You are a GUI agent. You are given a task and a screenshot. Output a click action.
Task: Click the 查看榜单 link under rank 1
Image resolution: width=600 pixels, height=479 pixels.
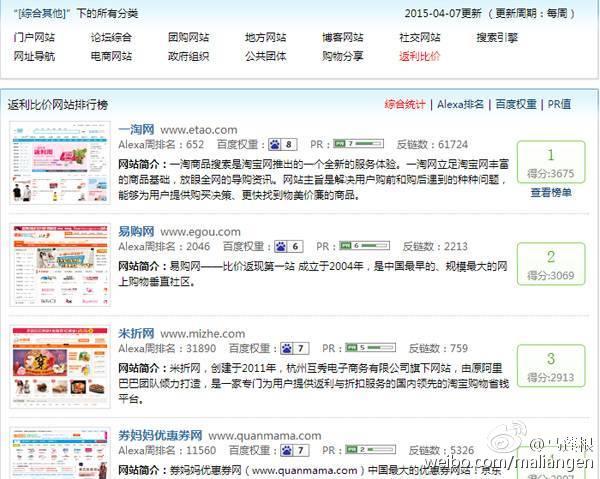[551, 192]
